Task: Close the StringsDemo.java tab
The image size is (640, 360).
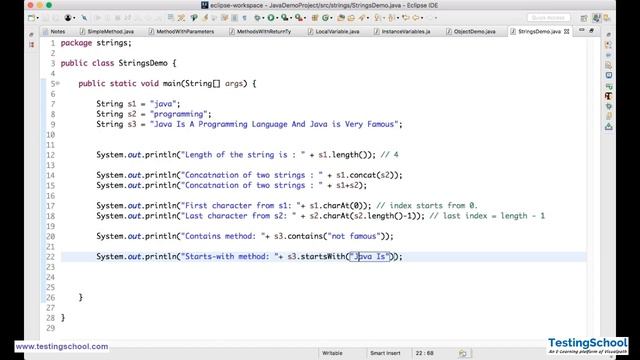Action: coord(567,31)
